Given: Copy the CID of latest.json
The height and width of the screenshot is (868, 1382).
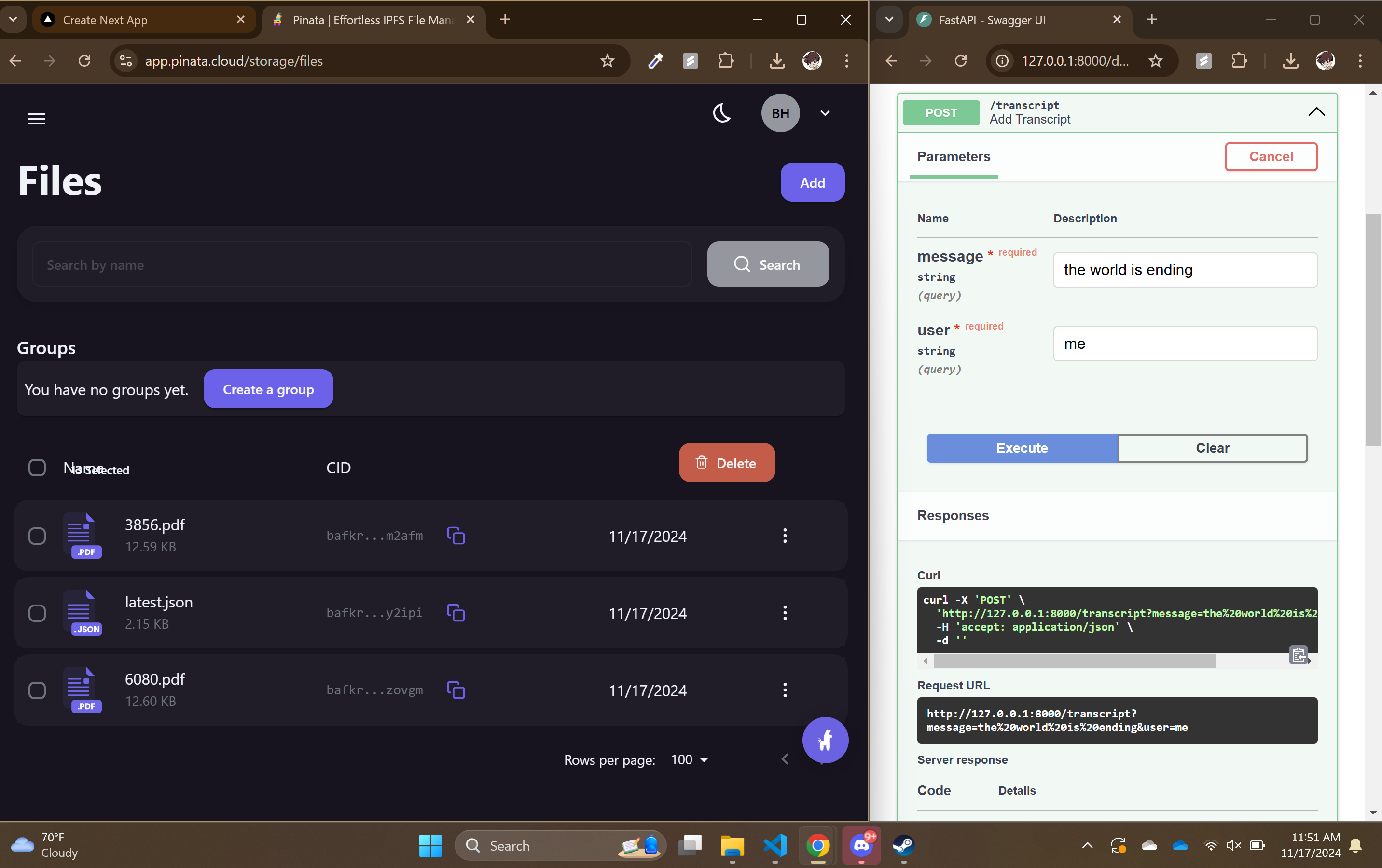Looking at the screenshot, I should point(456,613).
